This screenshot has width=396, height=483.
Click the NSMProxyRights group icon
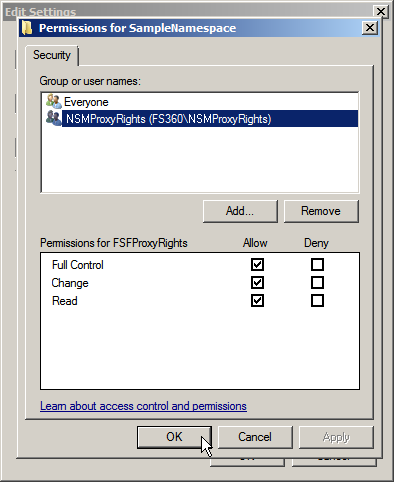click(x=54, y=119)
